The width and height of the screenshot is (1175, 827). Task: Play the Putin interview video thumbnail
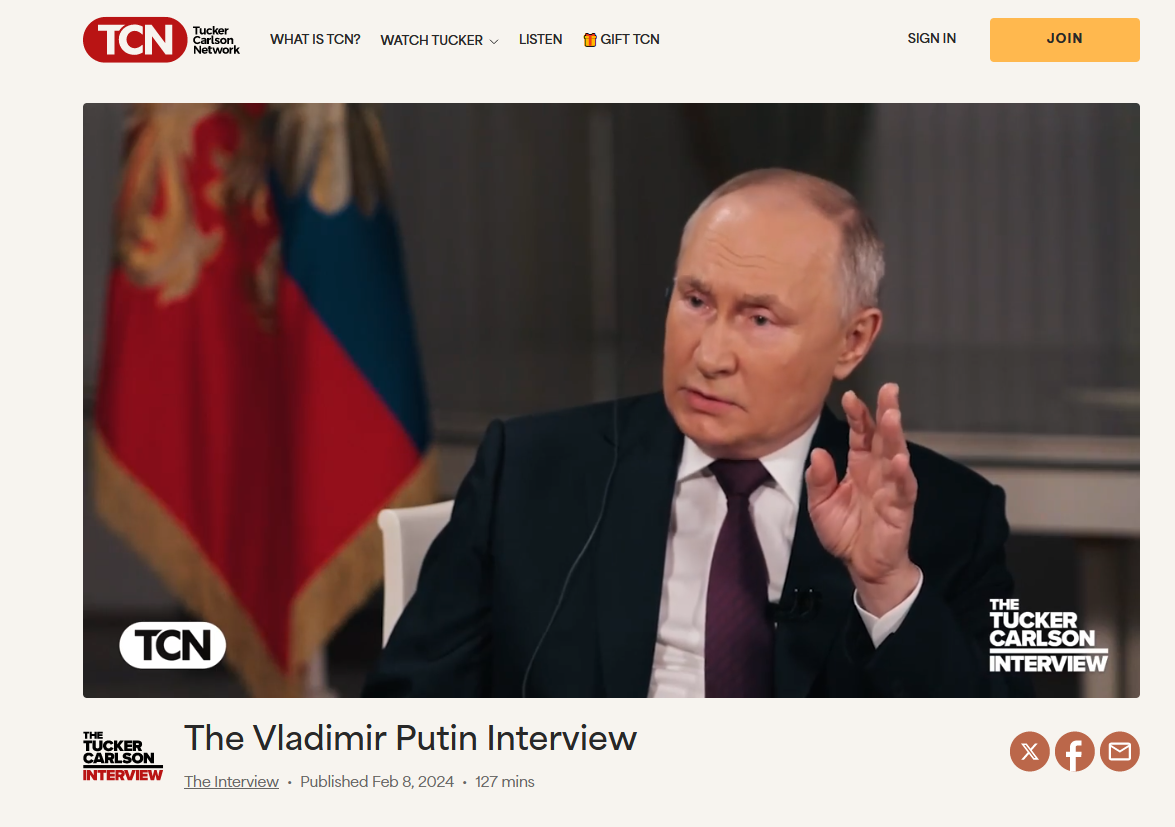pos(611,400)
